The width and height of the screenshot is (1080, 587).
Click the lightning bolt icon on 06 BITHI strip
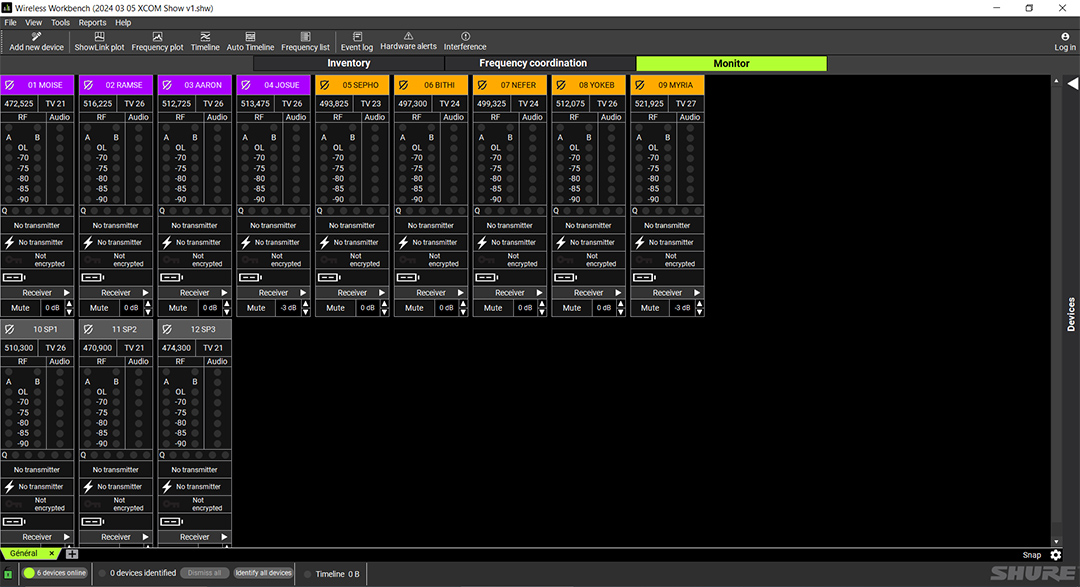[x=403, y=243]
